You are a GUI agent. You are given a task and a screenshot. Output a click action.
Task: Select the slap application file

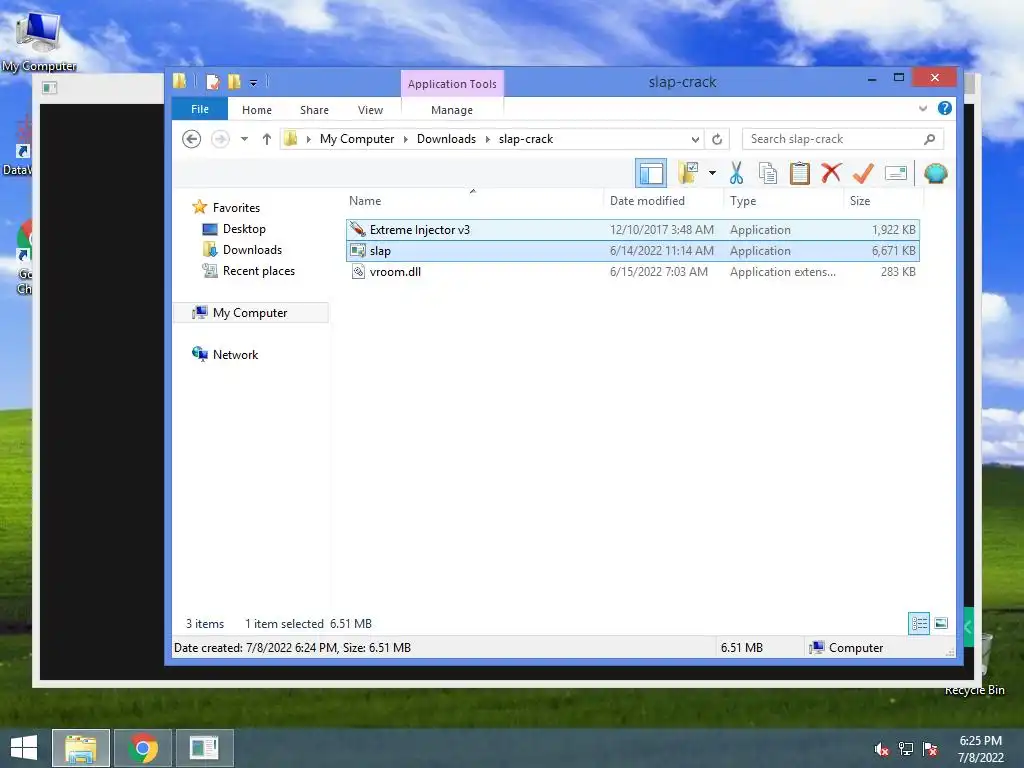coord(633,251)
